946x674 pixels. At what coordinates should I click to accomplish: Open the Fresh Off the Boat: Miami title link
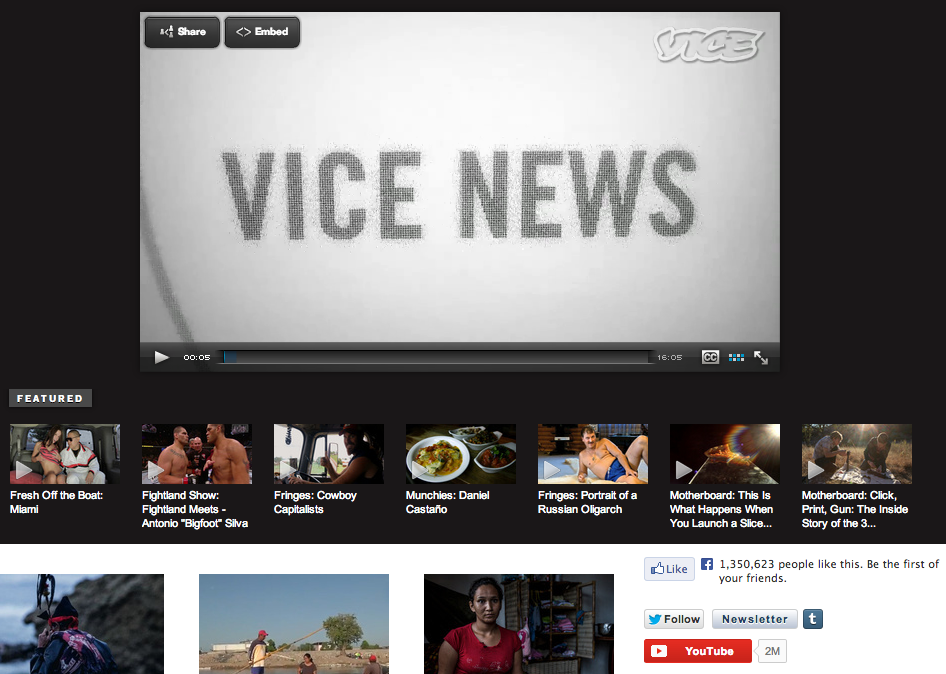coord(56,502)
